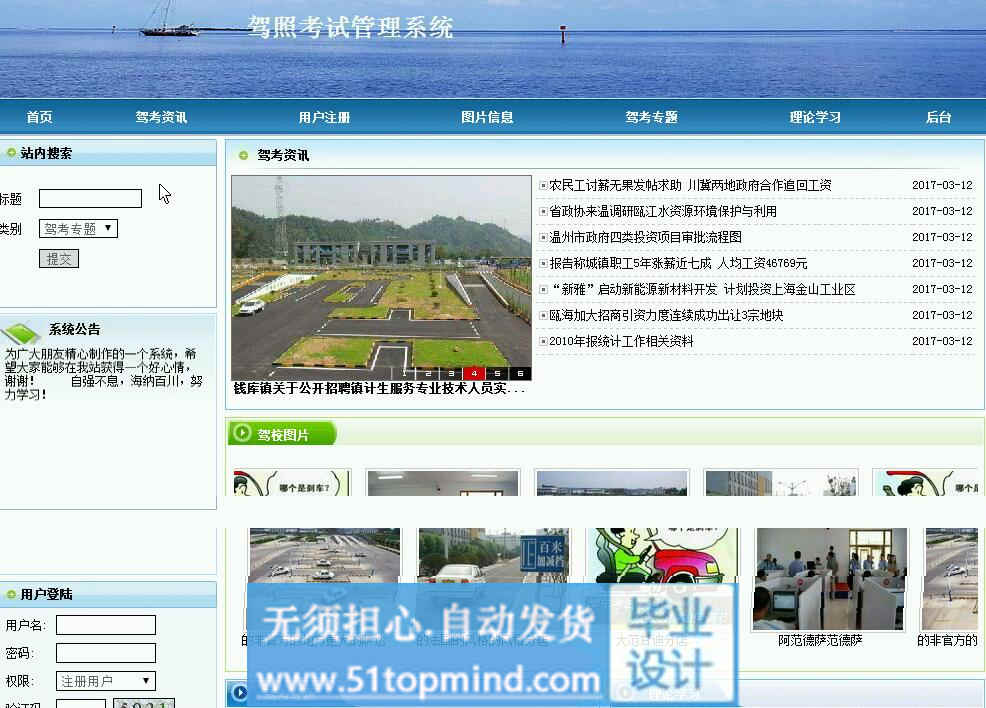The image size is (986, 708).
Task: Click the green icon beside 站内搜索
Action: (x=11, y=153)
